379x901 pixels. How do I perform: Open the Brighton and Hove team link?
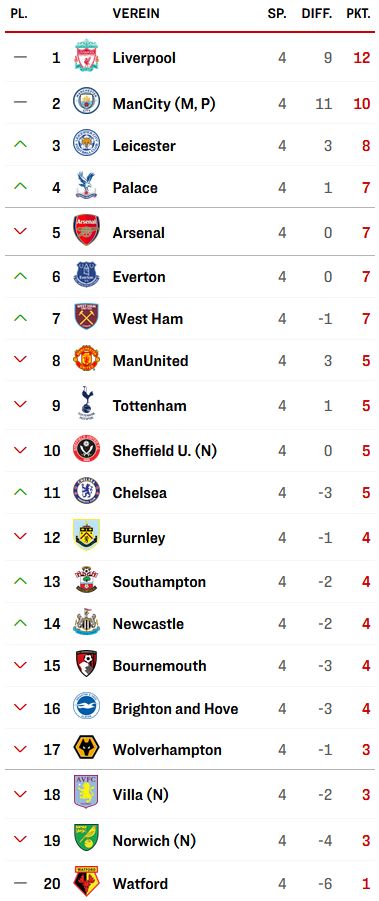(x=175, y=709)
